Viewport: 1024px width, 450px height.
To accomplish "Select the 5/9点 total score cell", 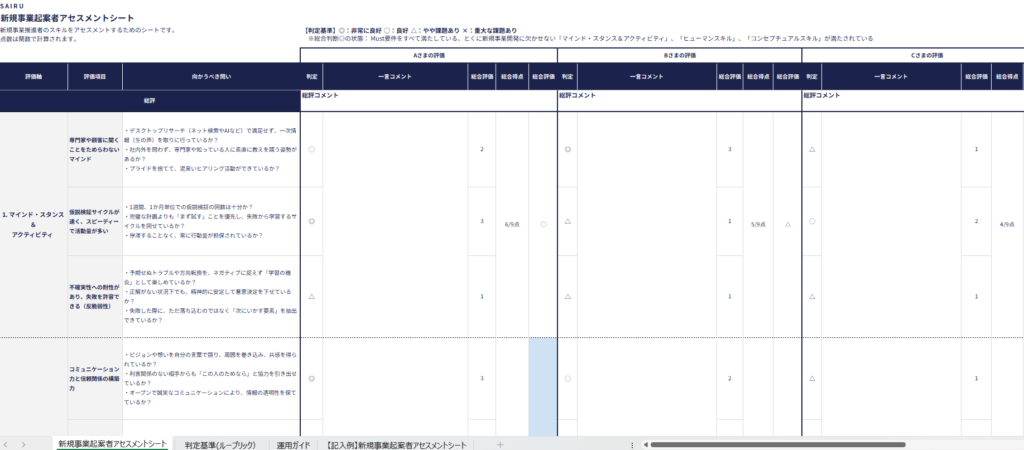I will 758,224.
